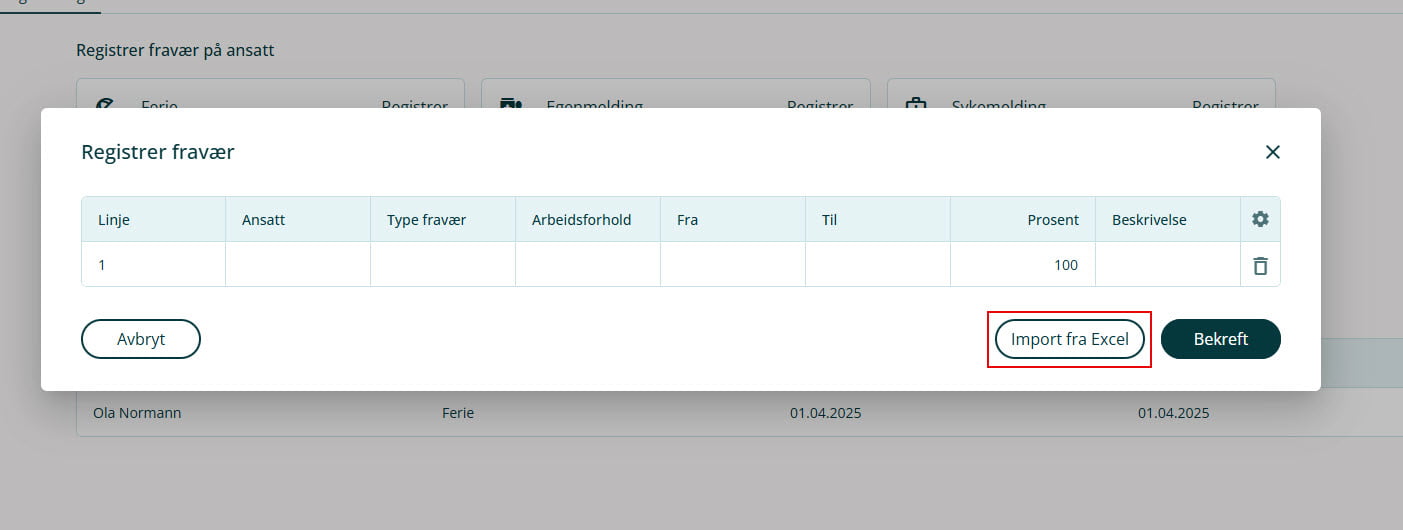
Task: Click the Avbryt button
Action: (141, 339)
